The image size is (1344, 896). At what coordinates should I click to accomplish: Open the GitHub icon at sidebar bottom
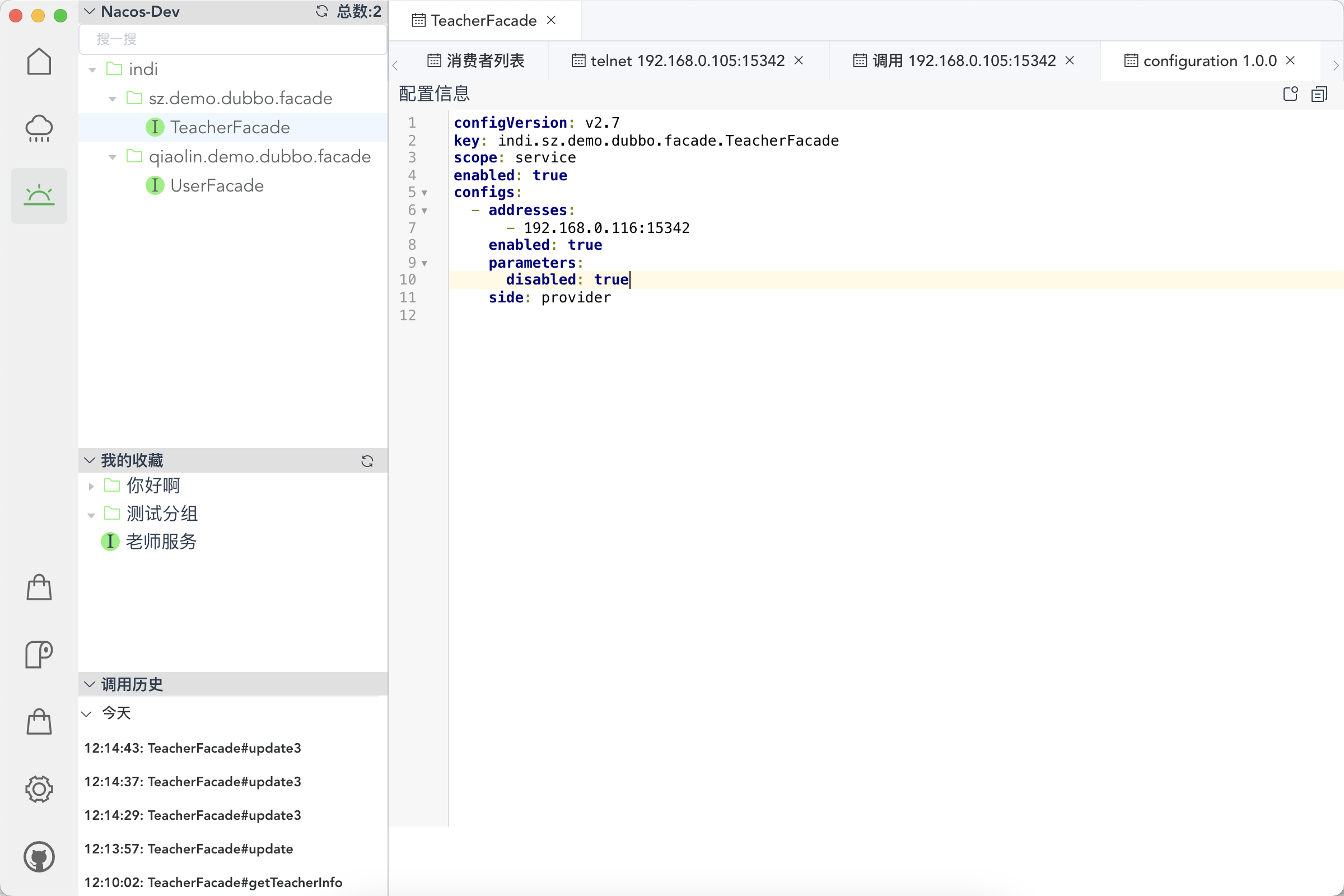coord(39,857)
